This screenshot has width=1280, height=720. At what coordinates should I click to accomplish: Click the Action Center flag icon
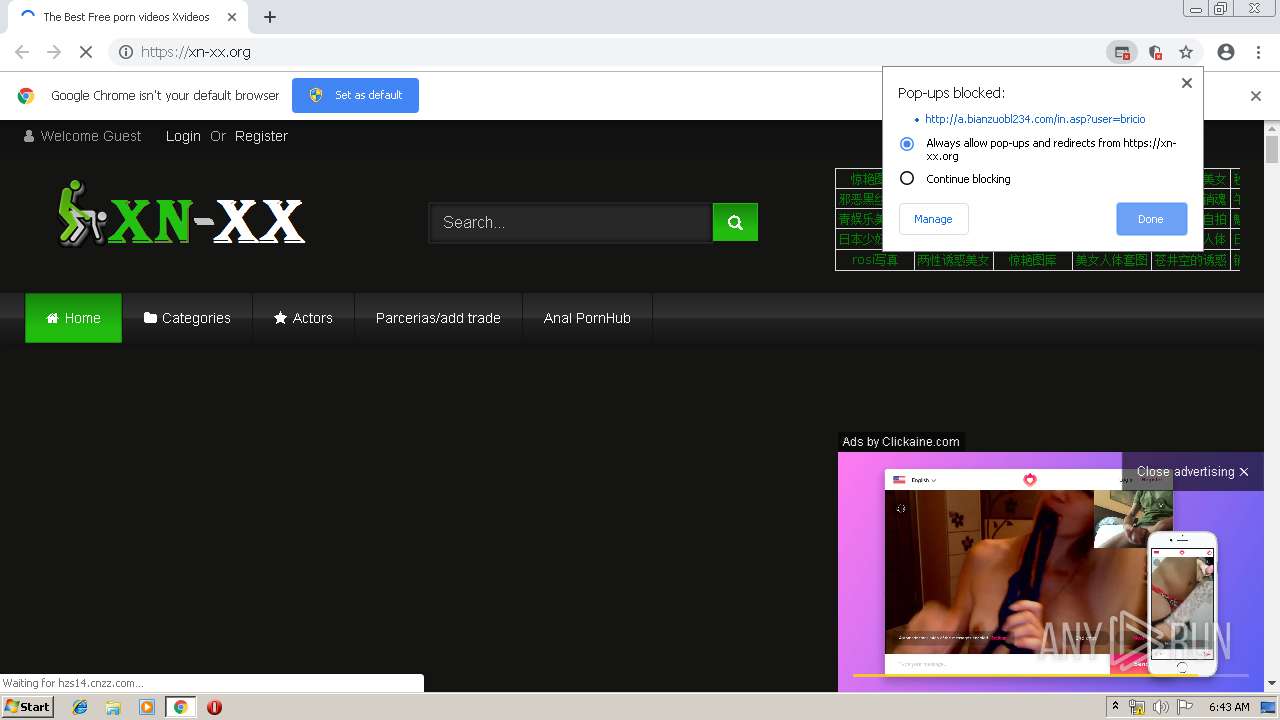(x=1185, y=707)
